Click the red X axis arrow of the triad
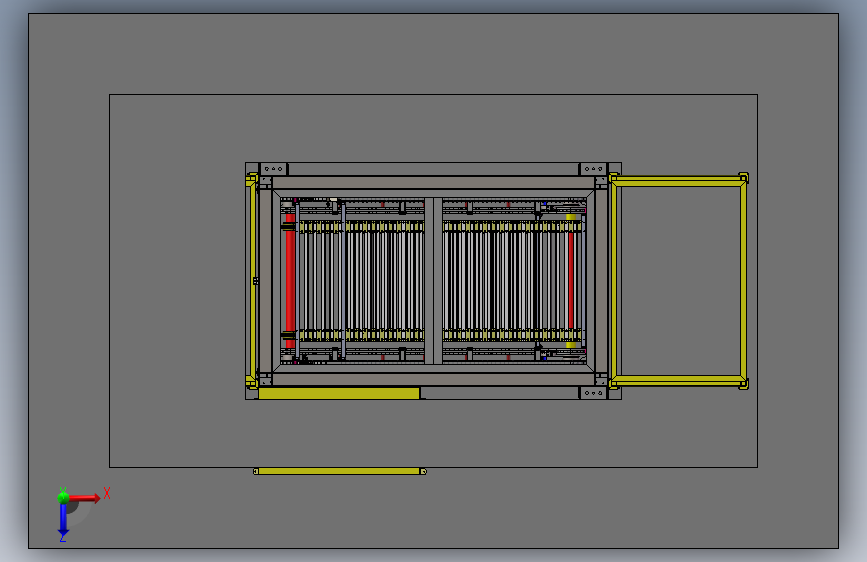The height and width of the screenshot is (562, 867). (84, 498)
